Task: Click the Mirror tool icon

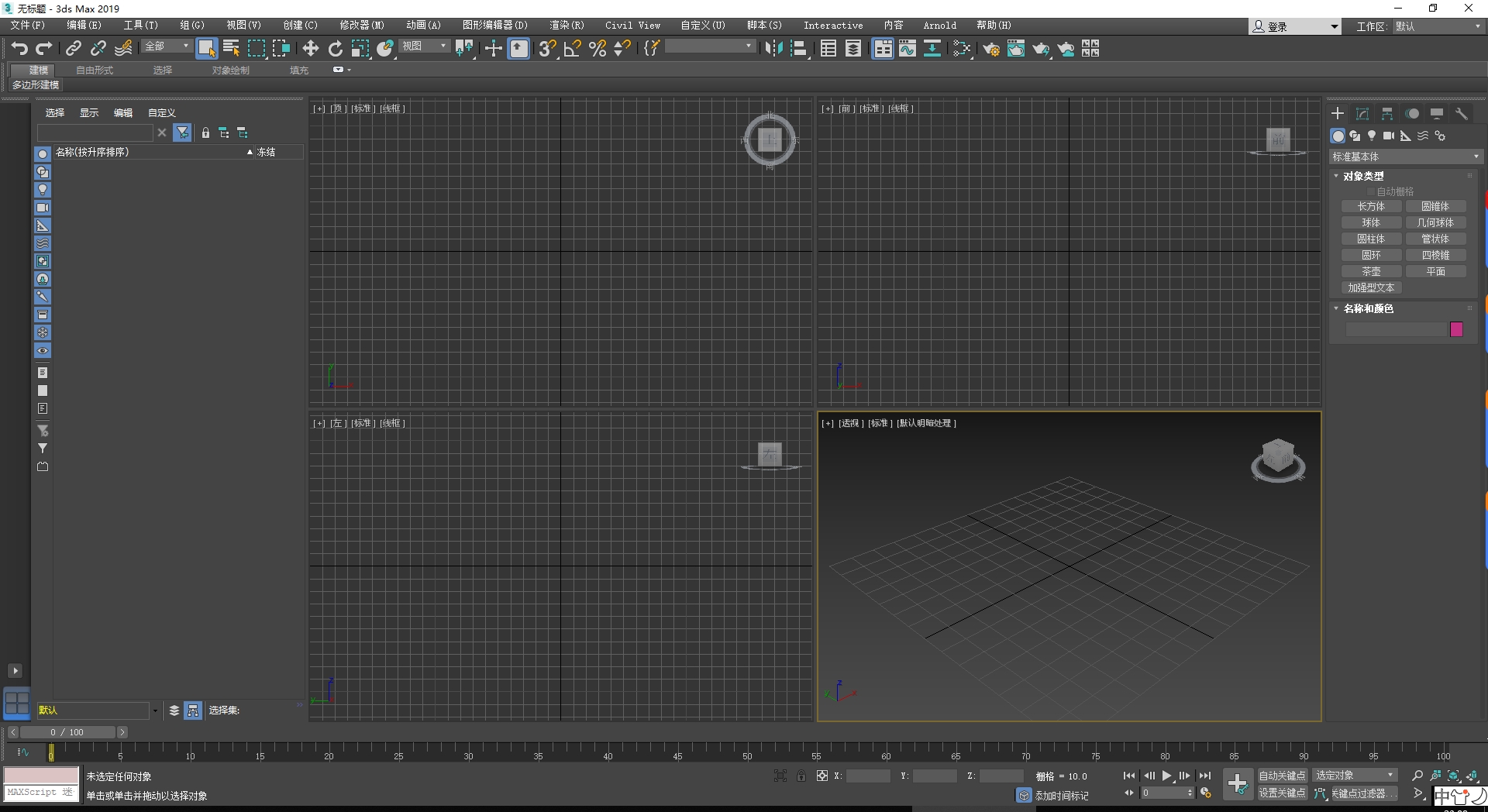Action: pyautogui.click(x=773, y=48)
